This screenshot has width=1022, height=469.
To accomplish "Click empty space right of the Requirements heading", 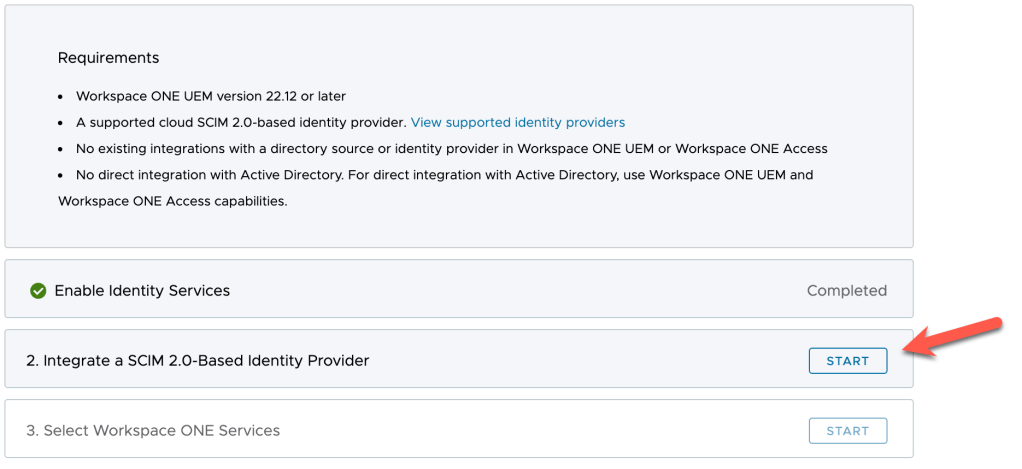I will point(500,58).
